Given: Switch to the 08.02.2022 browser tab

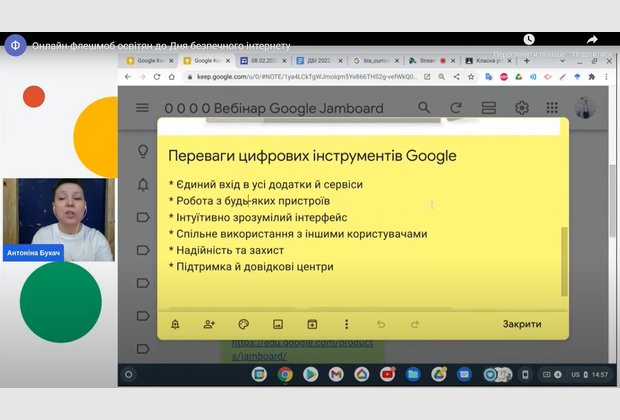Looking at the screenshot, I should (263, 61).
